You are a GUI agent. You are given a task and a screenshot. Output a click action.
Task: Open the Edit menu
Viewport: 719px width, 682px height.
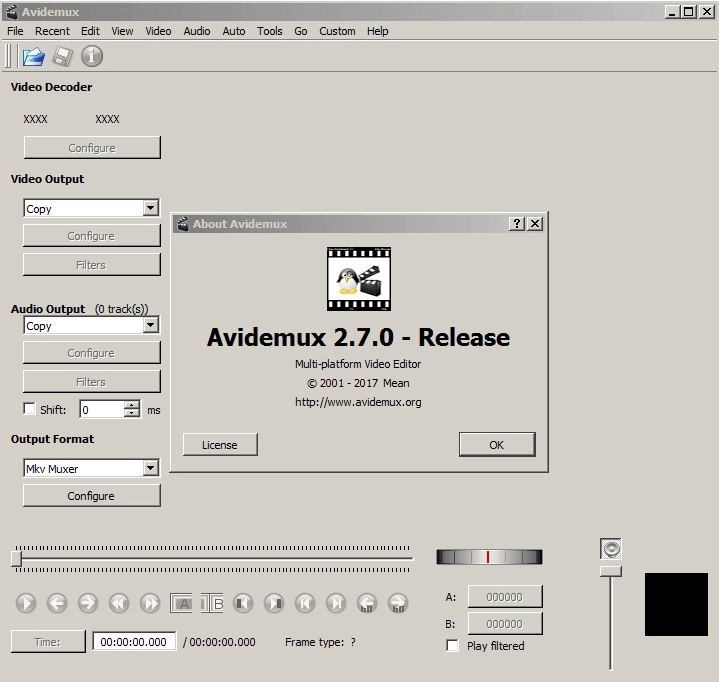click(x=90, y=31)
